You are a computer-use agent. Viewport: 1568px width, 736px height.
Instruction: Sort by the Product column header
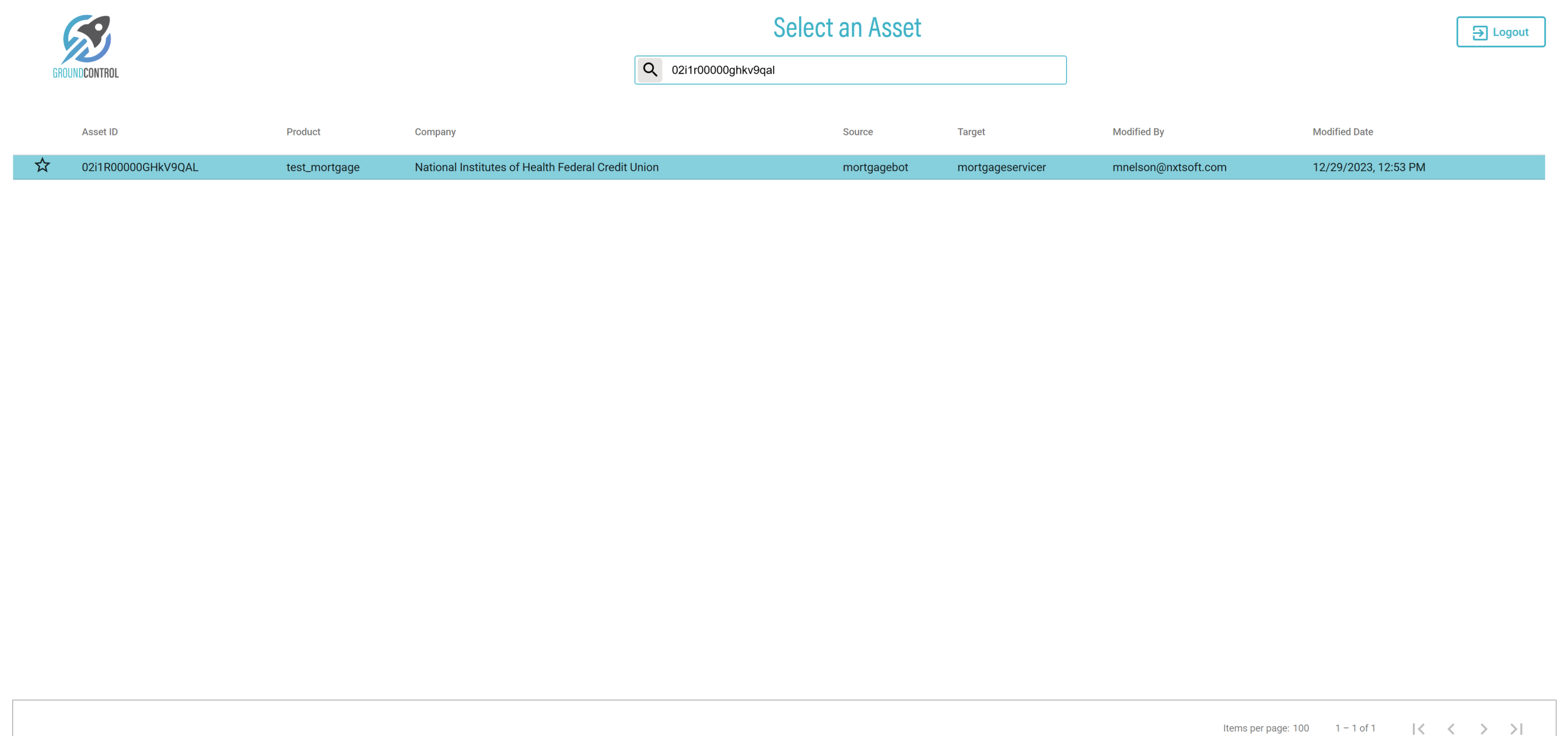pyautogui.click(x=303, y=132)
